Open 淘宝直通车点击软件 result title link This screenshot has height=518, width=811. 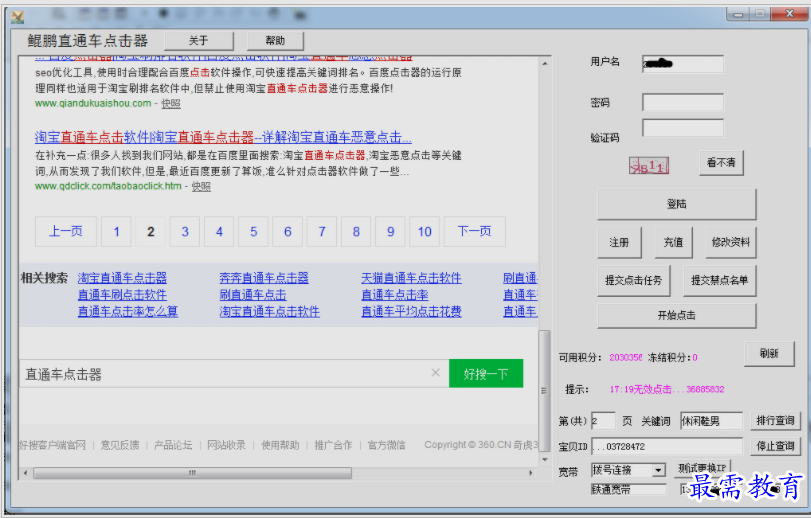(223, 138)
